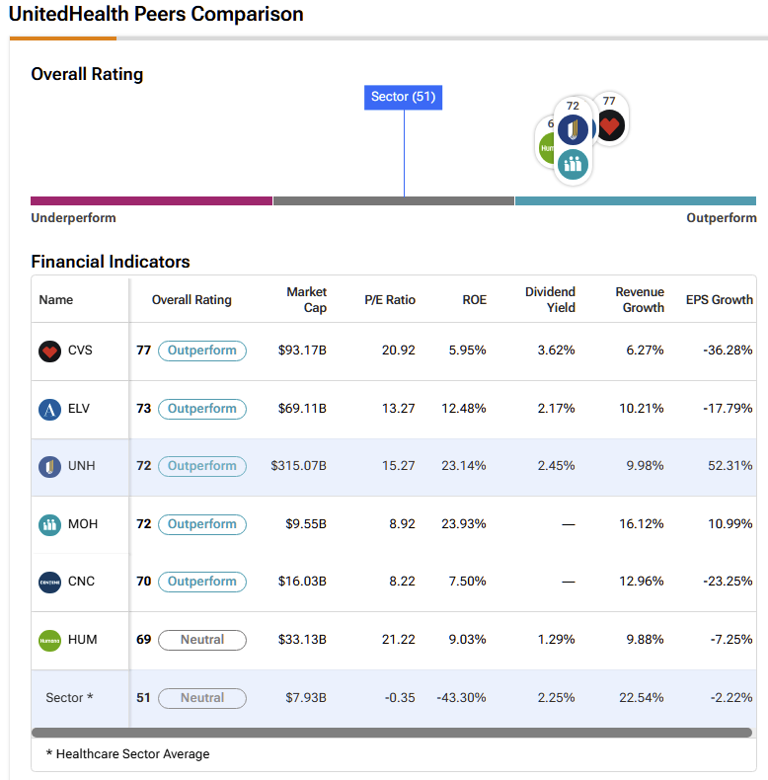Click the UNH bubble rated 72 in chart
This screenshot has width=768, height=780.
[x=573, y=130]
